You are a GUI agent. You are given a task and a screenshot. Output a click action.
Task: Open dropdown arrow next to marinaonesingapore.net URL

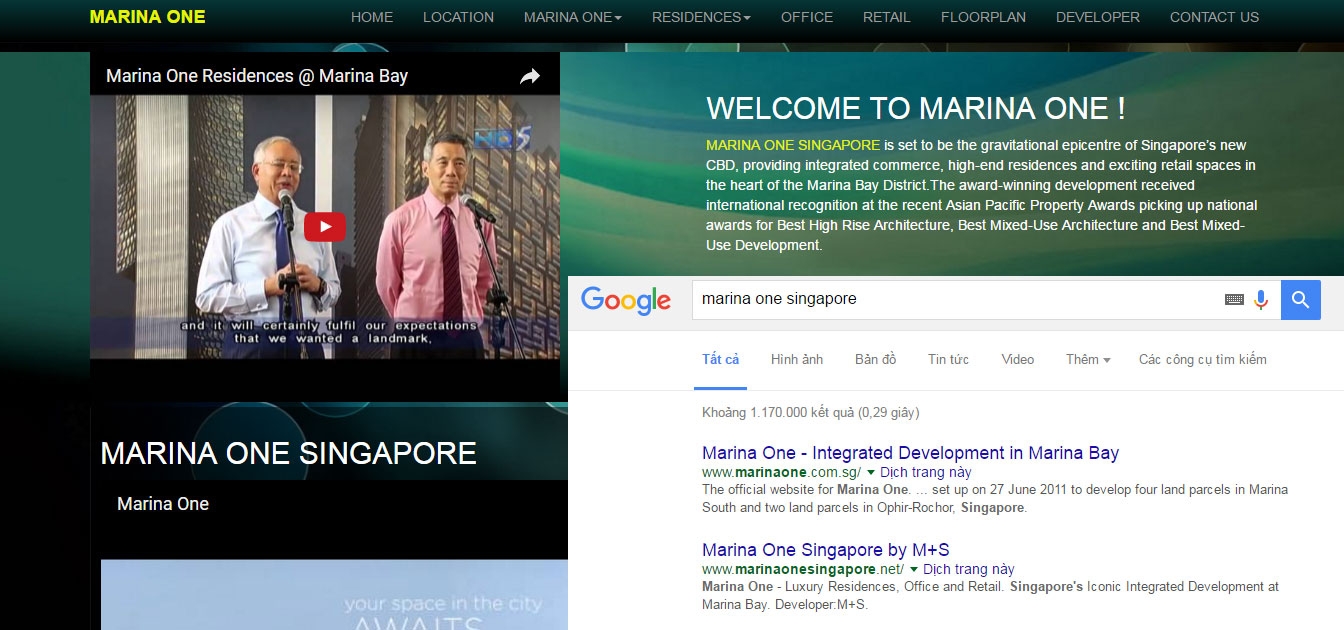914,569
